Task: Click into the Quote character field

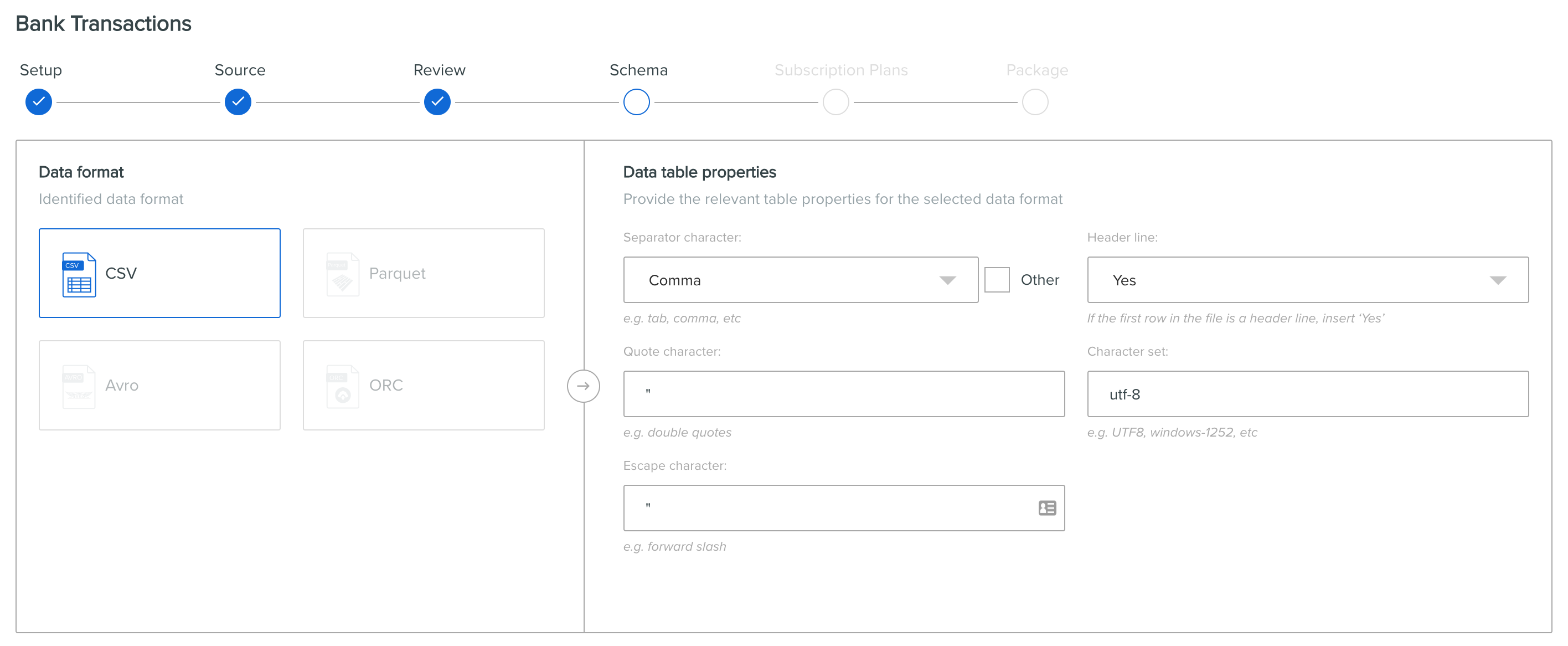Action: pyautogui.click(x=844, y=394)
